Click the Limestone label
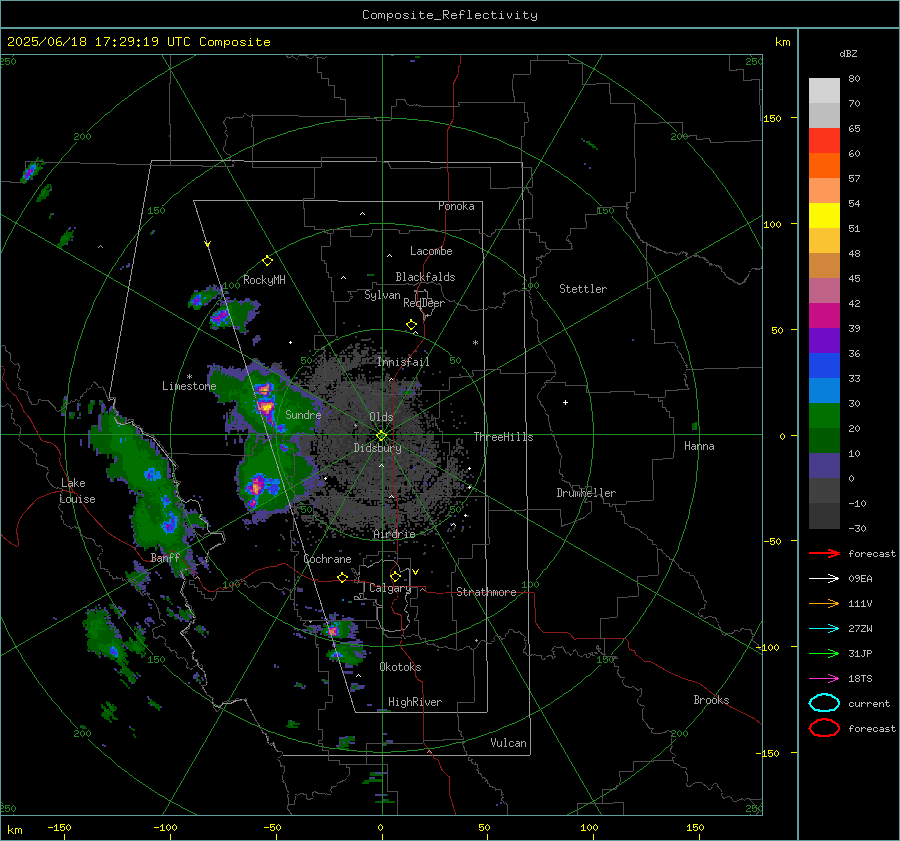Screen dimensions: 900x841 (x=189, y=386)
